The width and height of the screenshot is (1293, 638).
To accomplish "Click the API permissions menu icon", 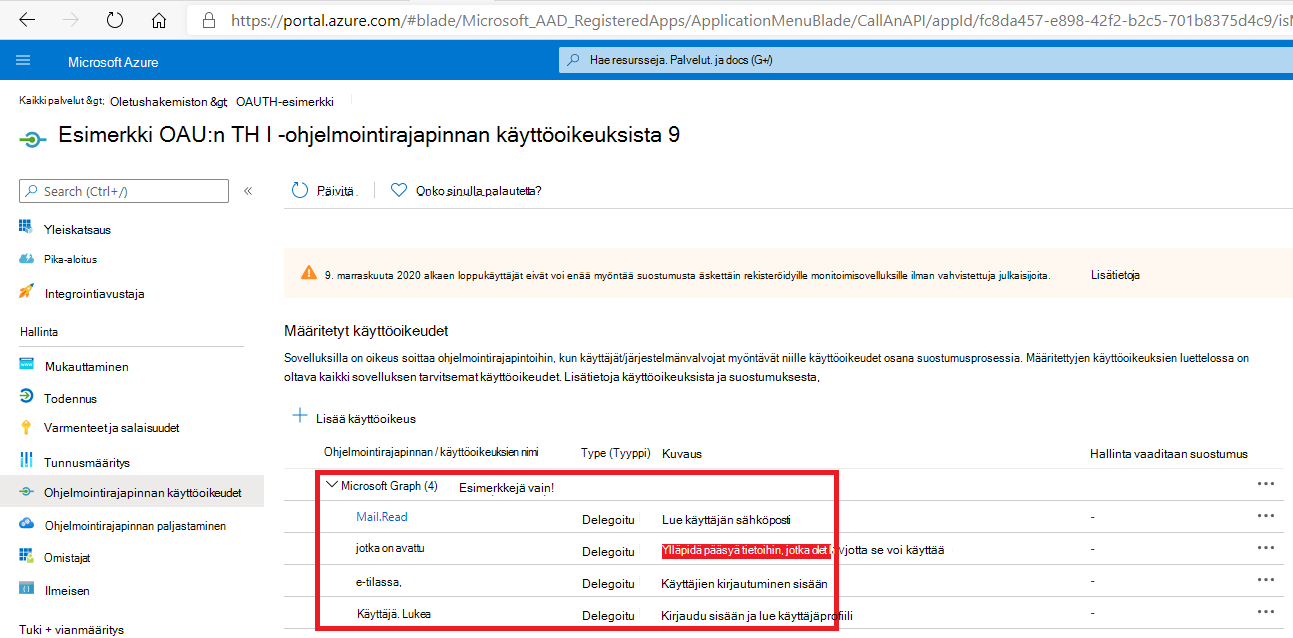I will point(26,493).
